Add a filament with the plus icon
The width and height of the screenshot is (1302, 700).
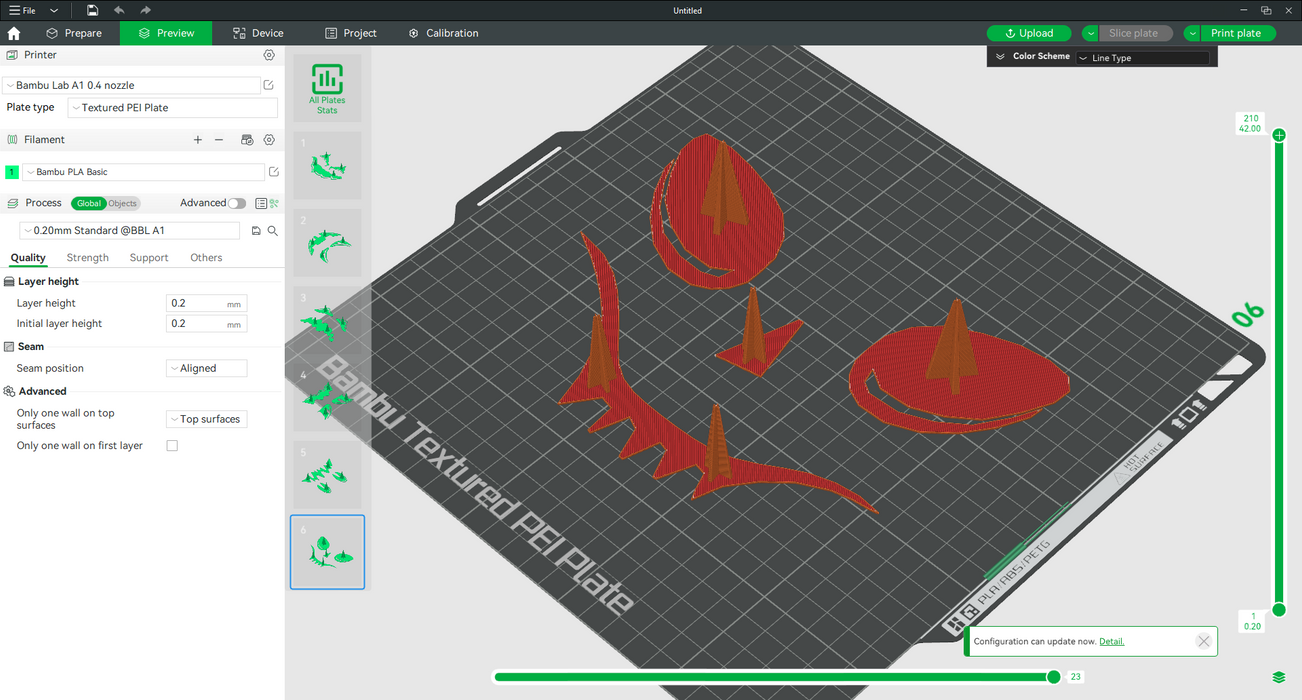(x=198, y=140)
